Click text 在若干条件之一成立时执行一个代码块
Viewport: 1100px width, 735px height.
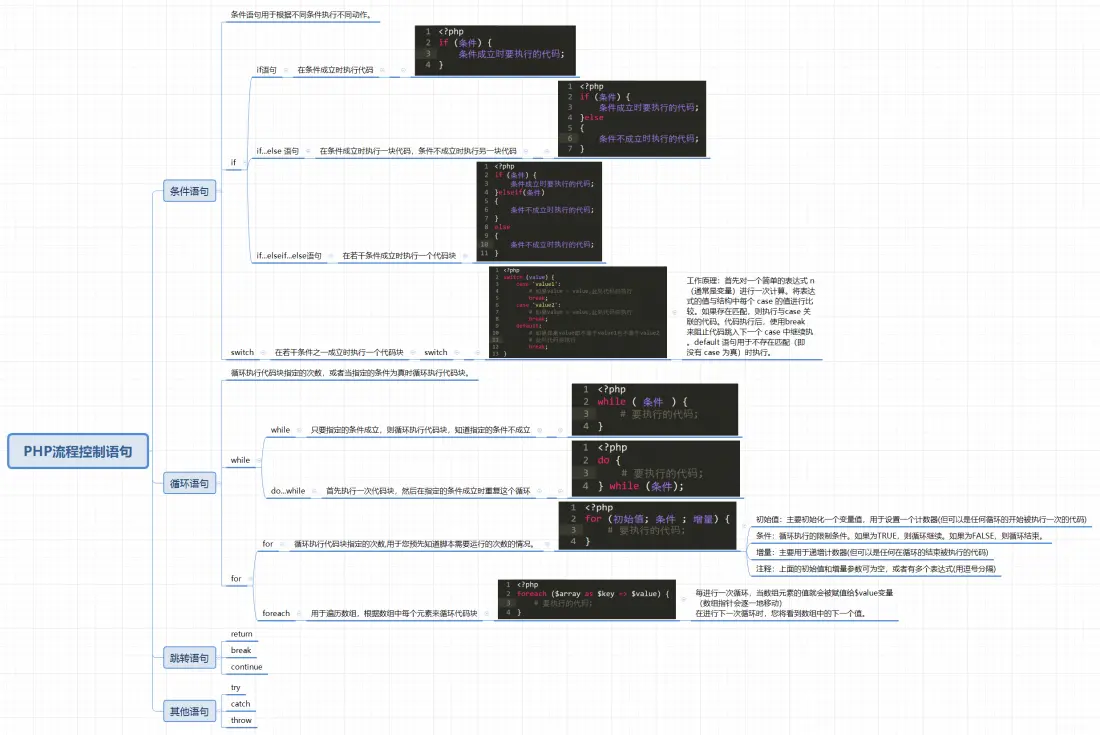click(339, 352)
